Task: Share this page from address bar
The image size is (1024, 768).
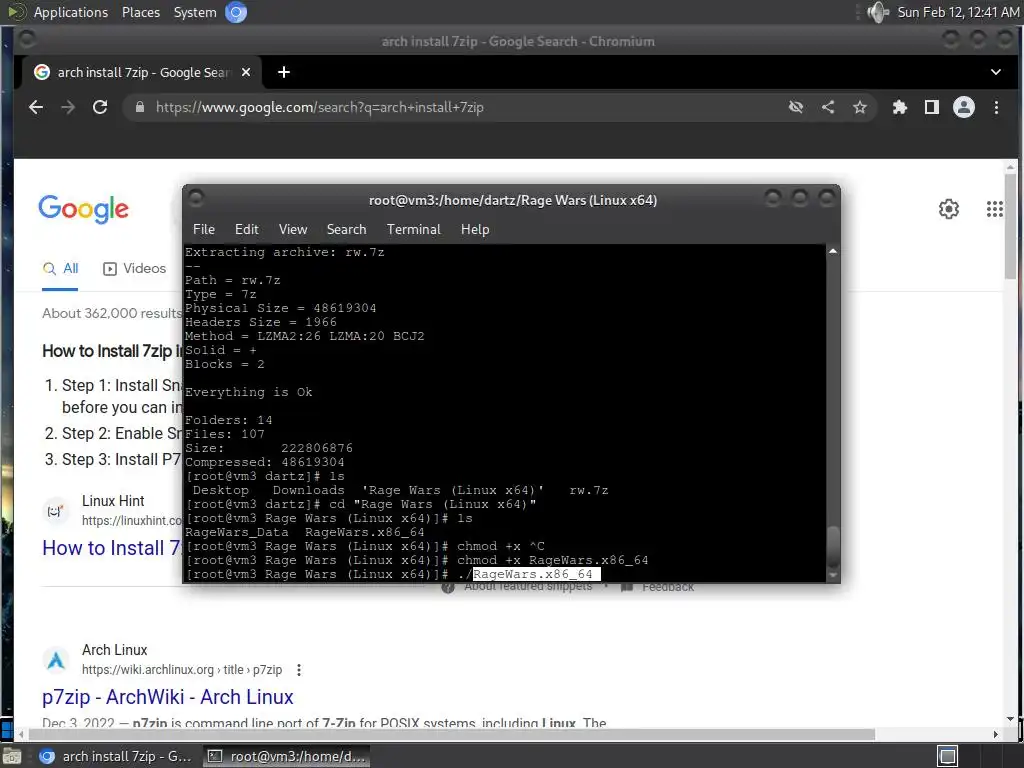Action: [x=828, y=107]
